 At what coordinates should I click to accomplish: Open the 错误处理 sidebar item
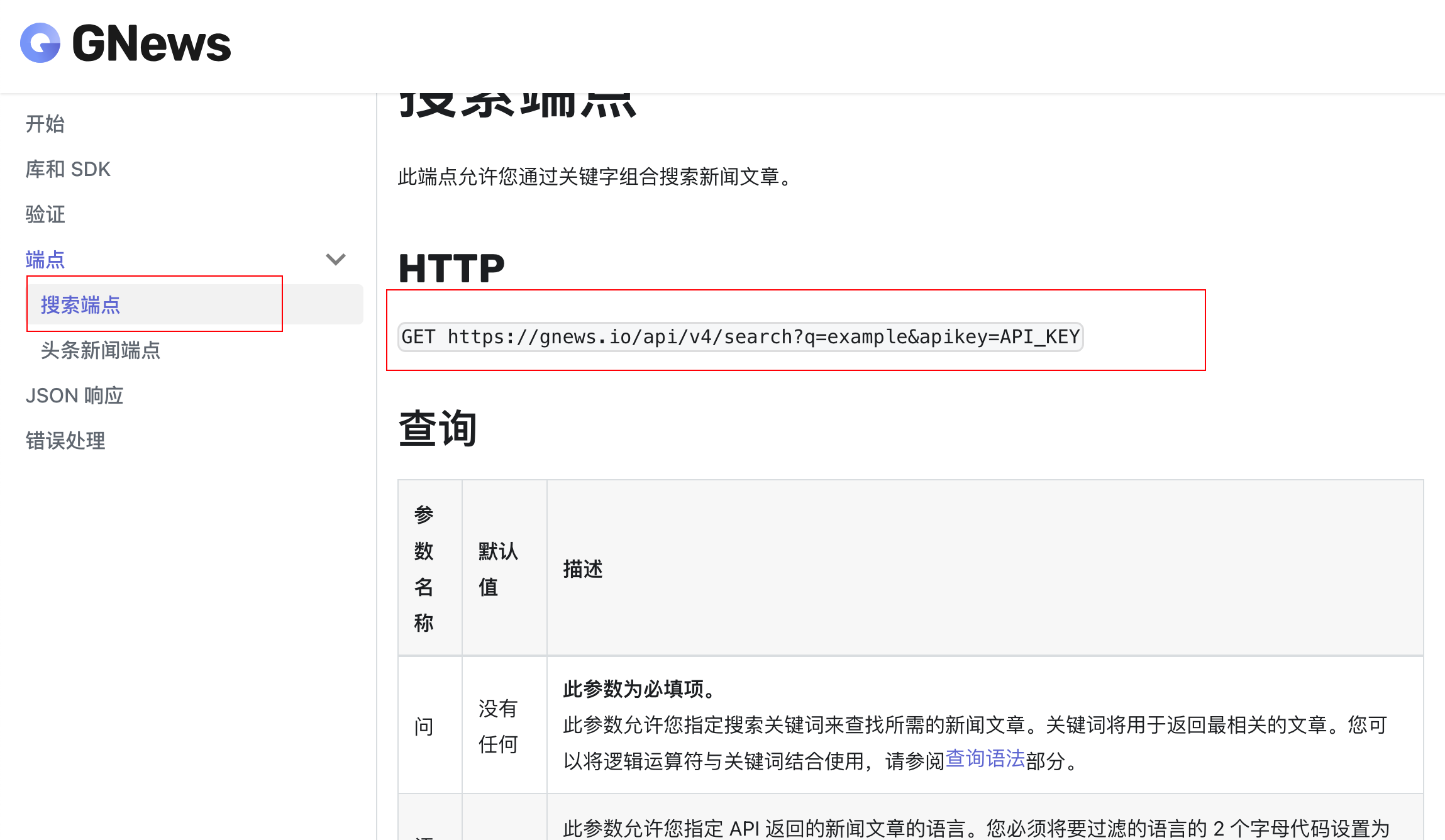65,441
